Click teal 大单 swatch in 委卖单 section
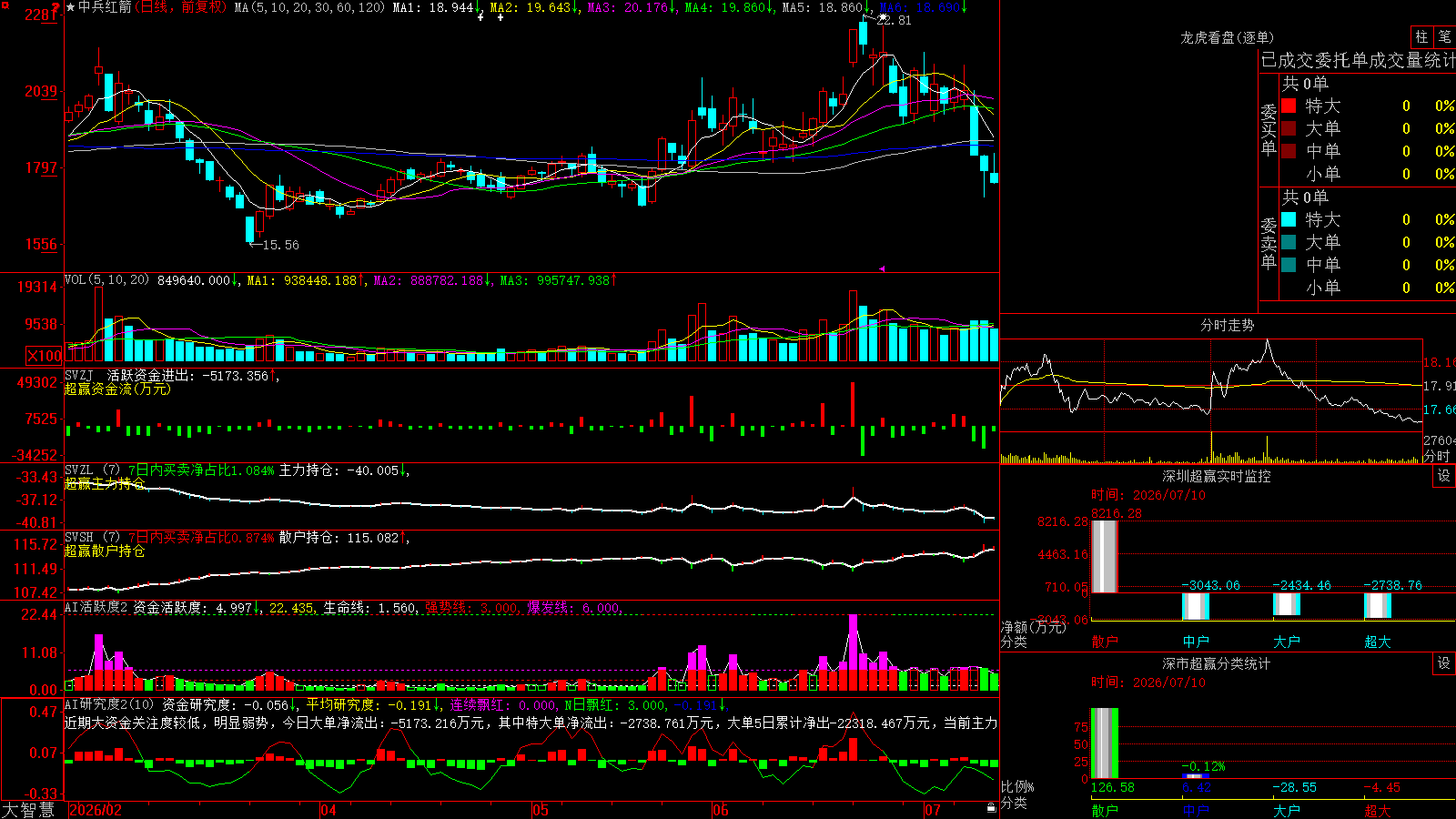 [x=1289, y=242]
